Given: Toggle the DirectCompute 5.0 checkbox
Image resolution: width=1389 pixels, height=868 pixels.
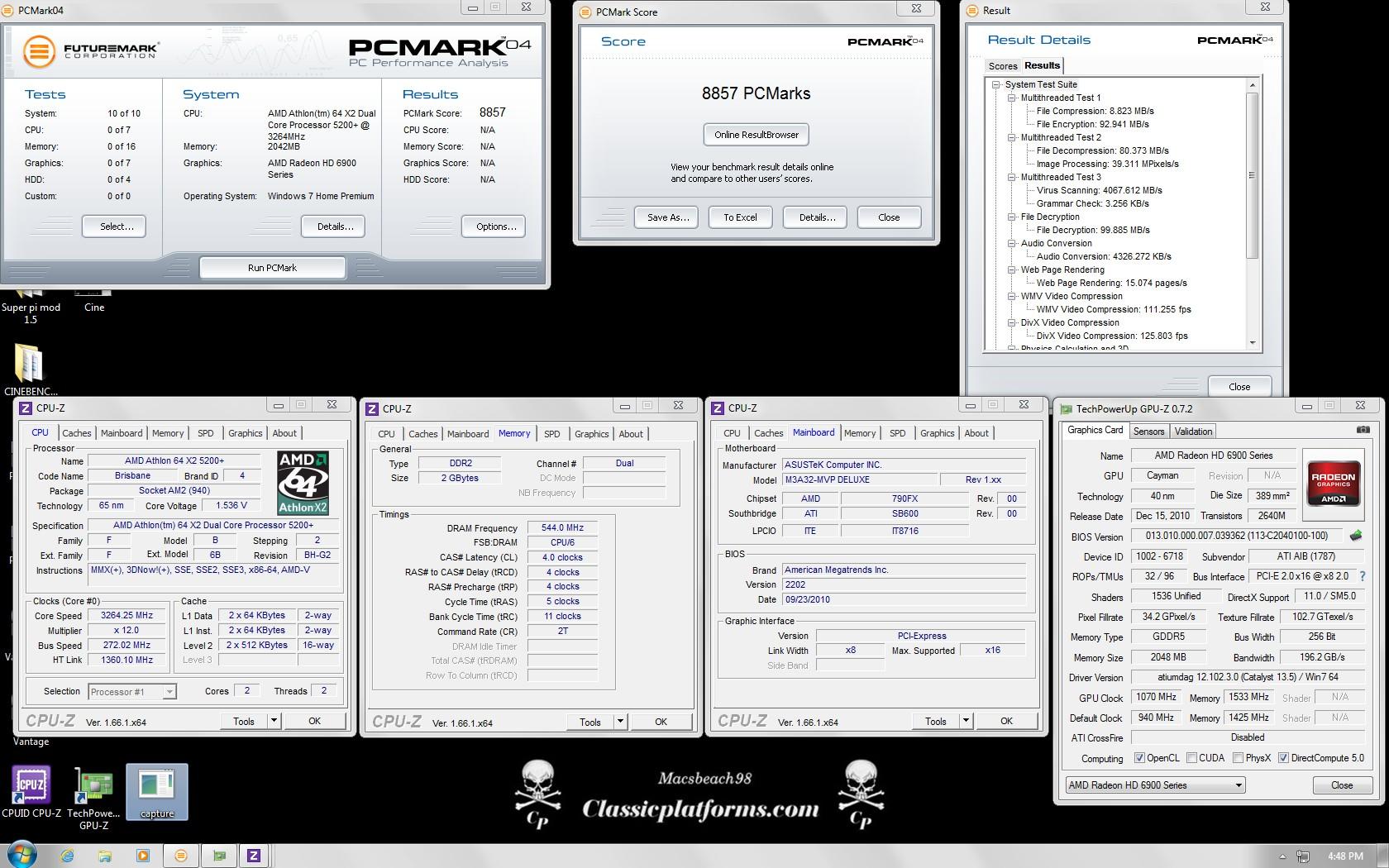Looking at the screenshot, I should click(x=1283, y=758).
